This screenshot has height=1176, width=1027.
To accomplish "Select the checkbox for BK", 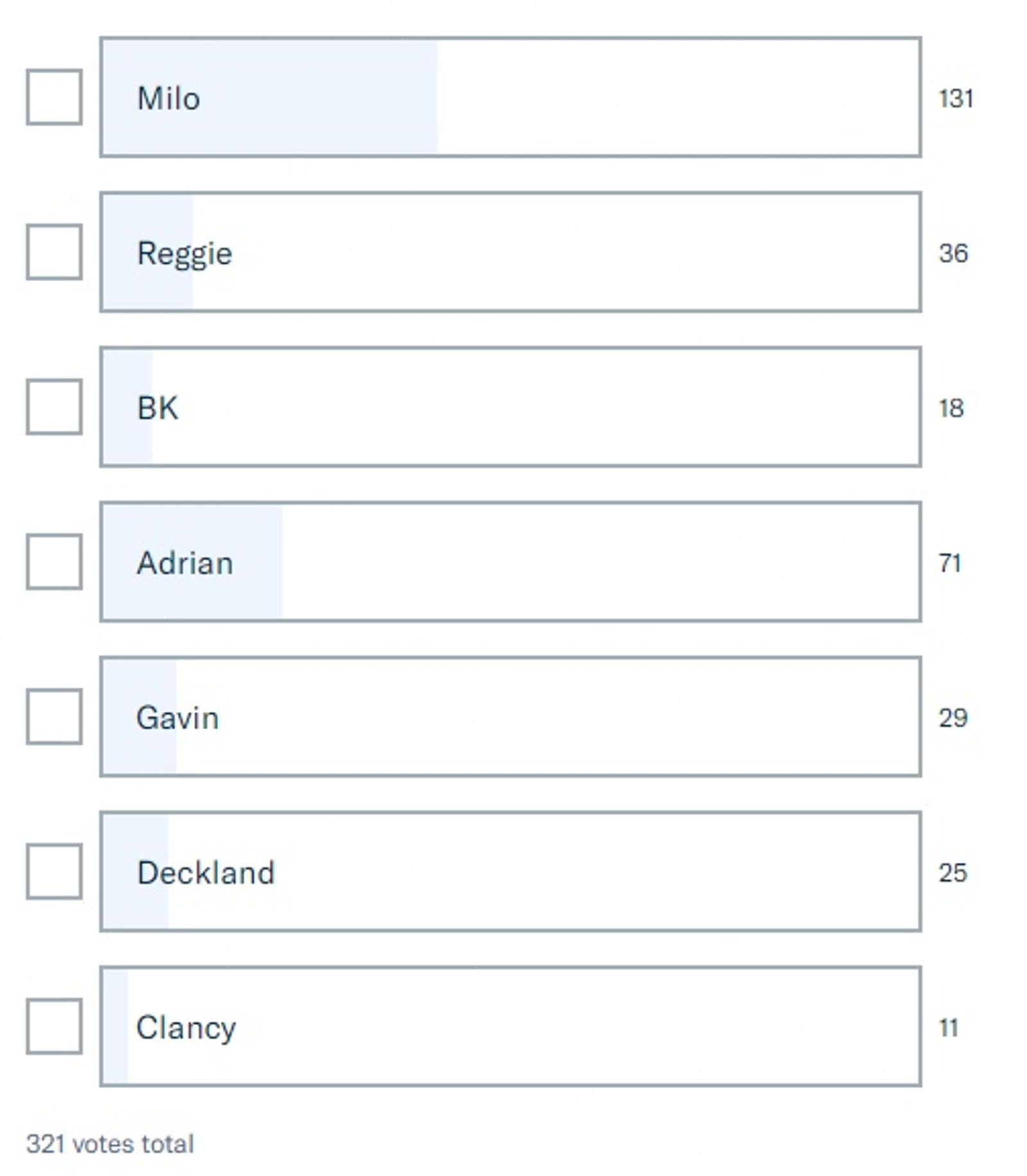I will click(54, 406).
